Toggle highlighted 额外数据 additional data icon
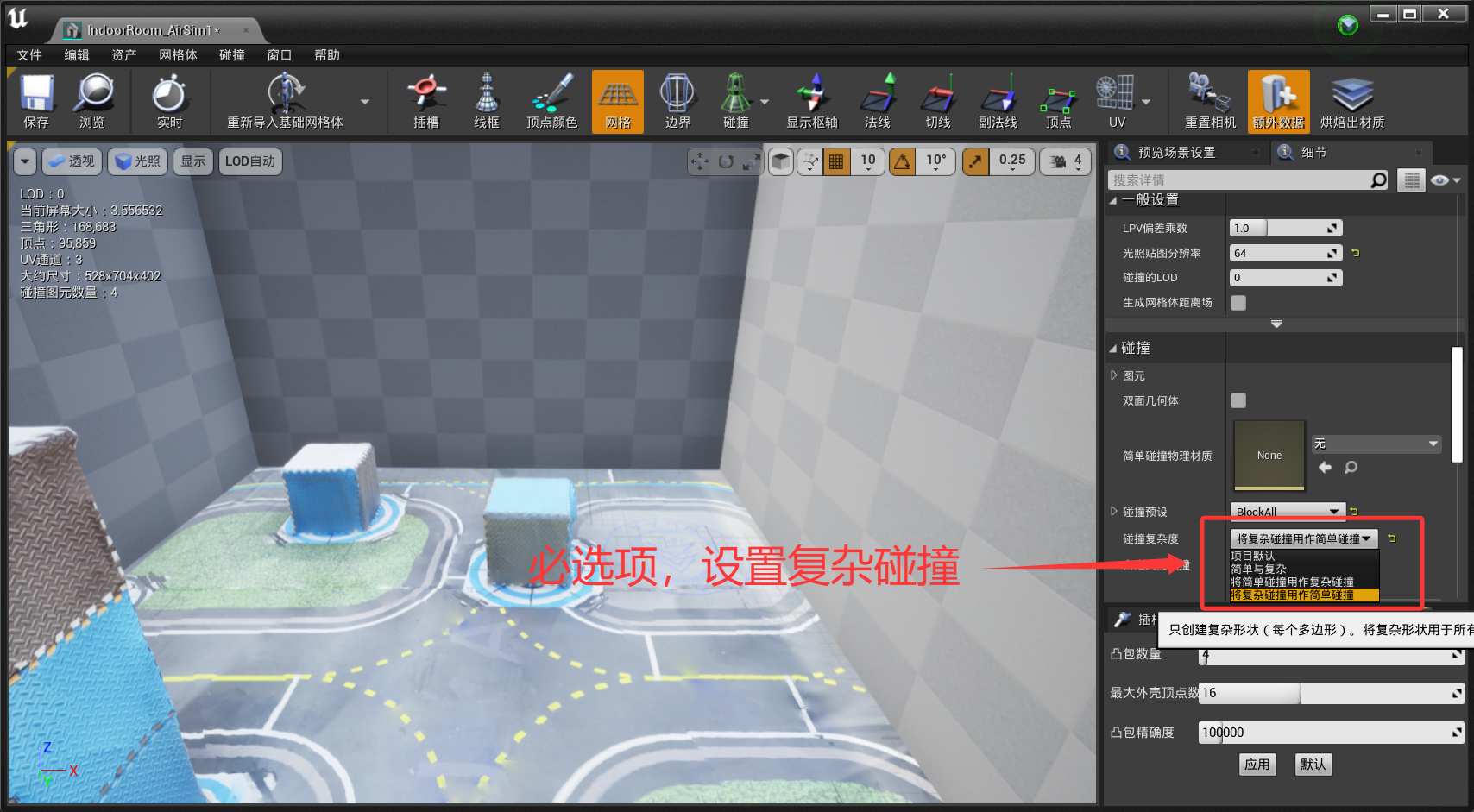Screen dimensions: 1474x812 coord(1278,101)
